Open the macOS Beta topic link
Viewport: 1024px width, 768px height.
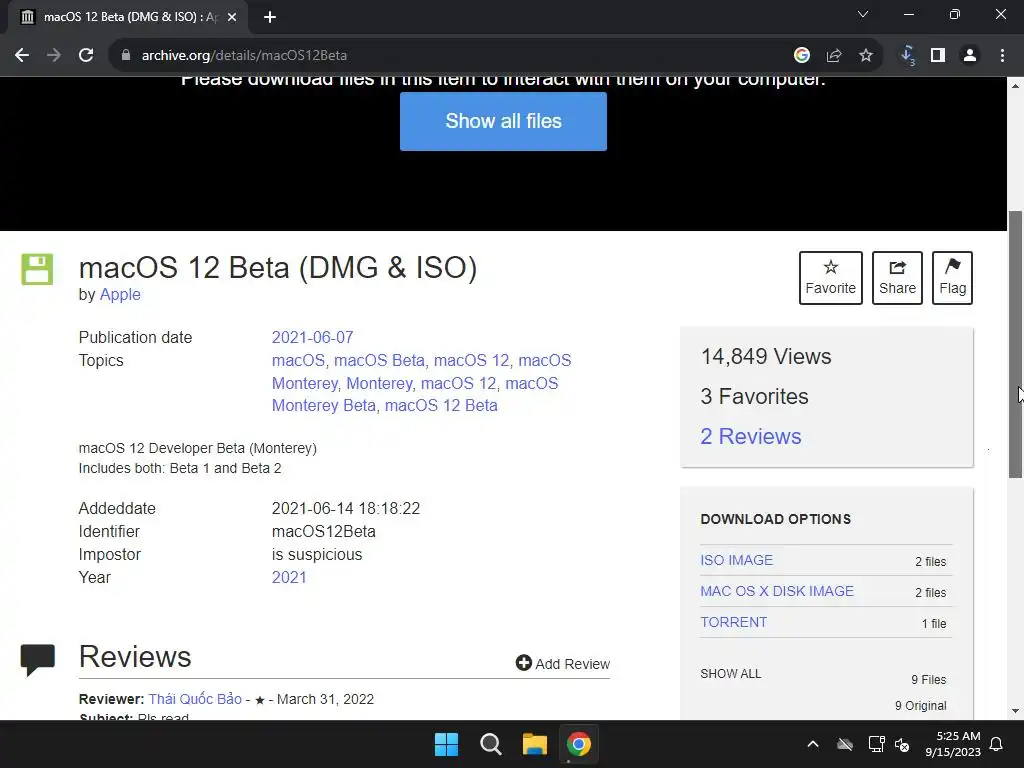click(379, 360)
